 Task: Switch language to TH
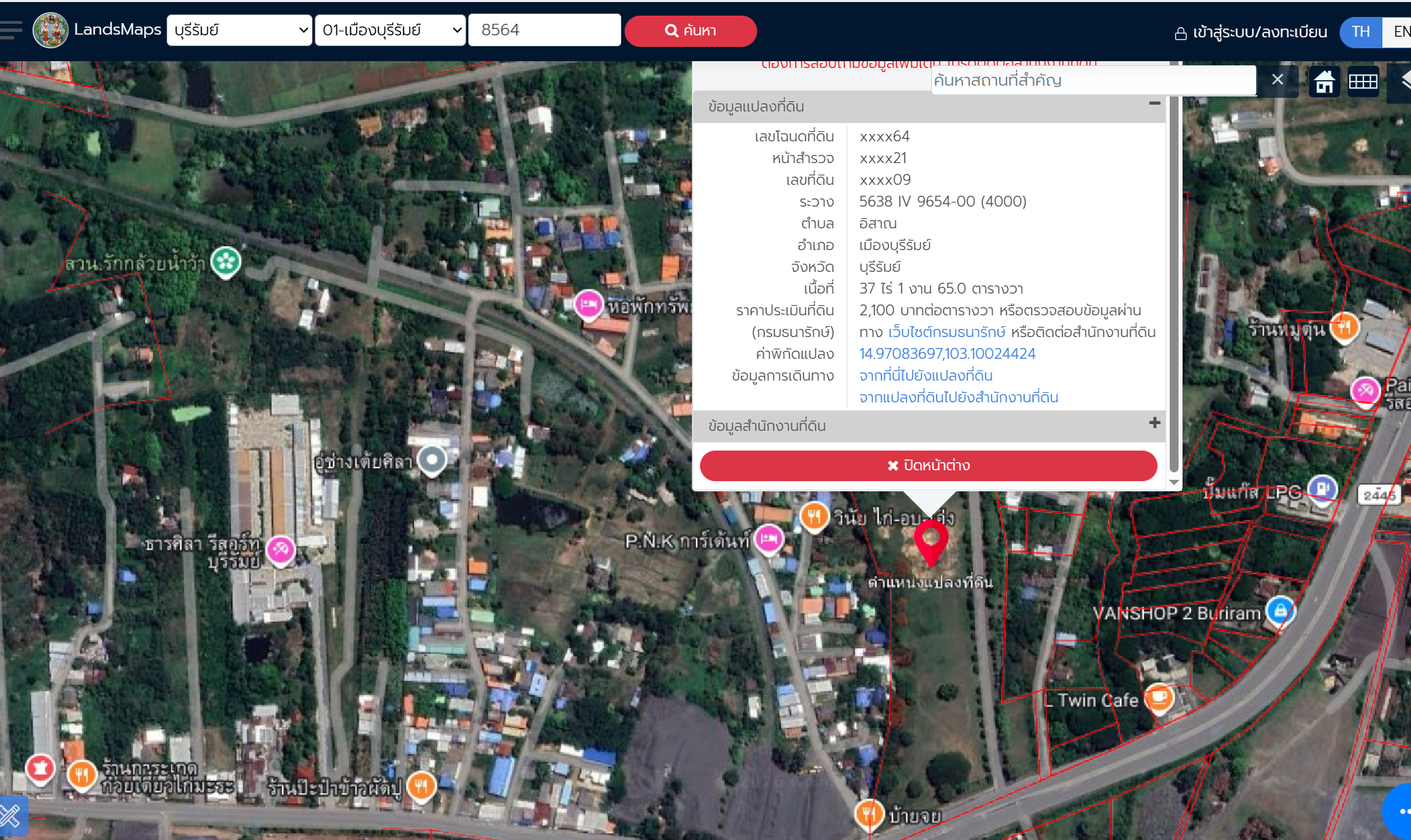(1360, 31)
